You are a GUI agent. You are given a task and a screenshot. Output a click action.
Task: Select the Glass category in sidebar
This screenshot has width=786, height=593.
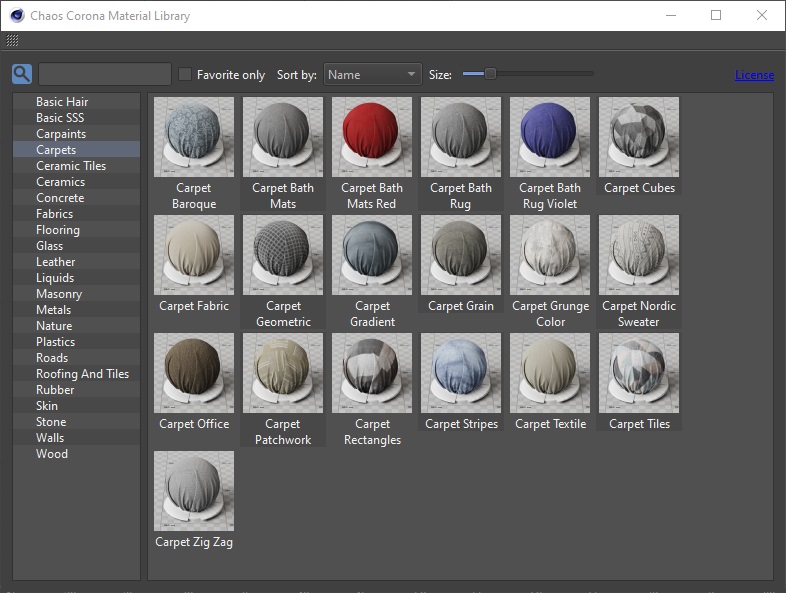50,246
